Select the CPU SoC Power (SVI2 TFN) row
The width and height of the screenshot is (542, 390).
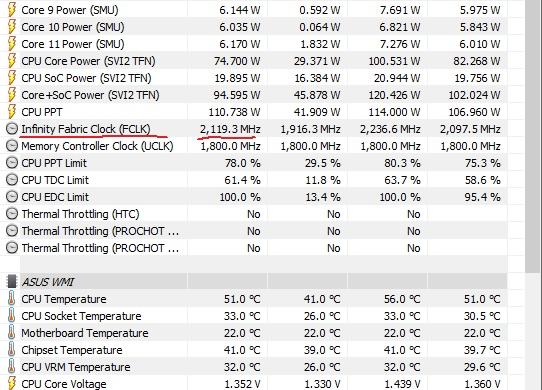pos(254,78)
